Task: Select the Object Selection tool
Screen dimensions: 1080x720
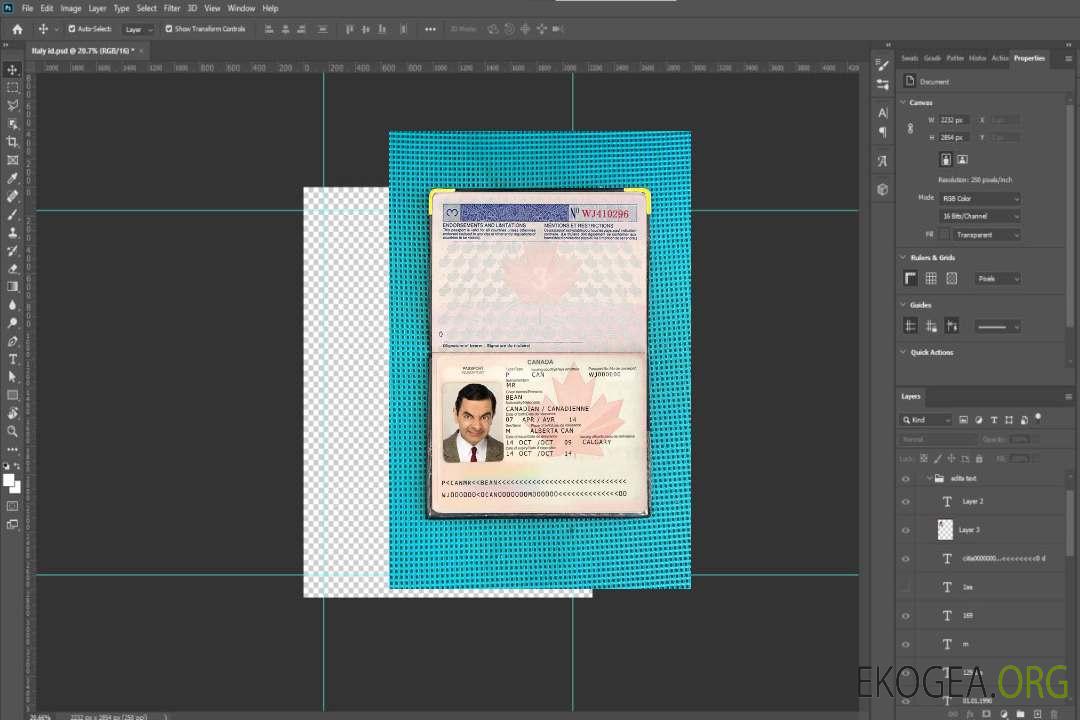Action: [x=12, y=124]
